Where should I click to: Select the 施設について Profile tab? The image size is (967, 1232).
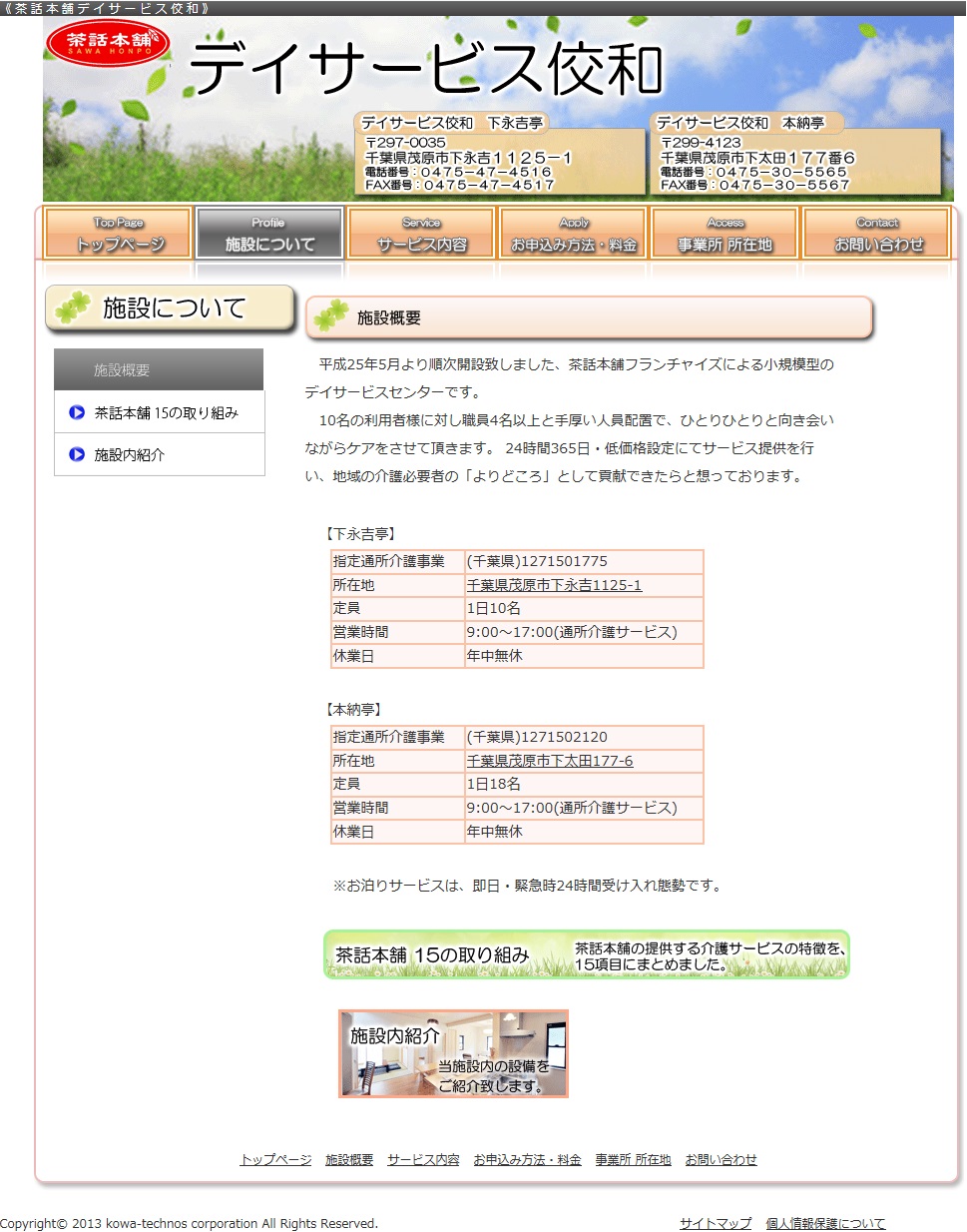click(269, 233)
